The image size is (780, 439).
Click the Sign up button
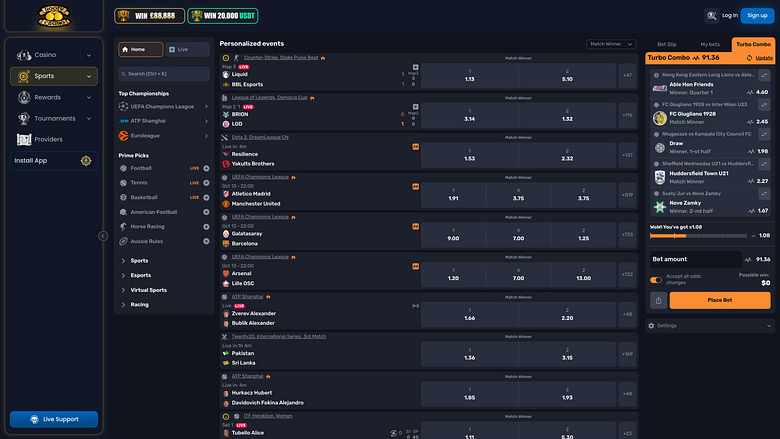(757, 16)
